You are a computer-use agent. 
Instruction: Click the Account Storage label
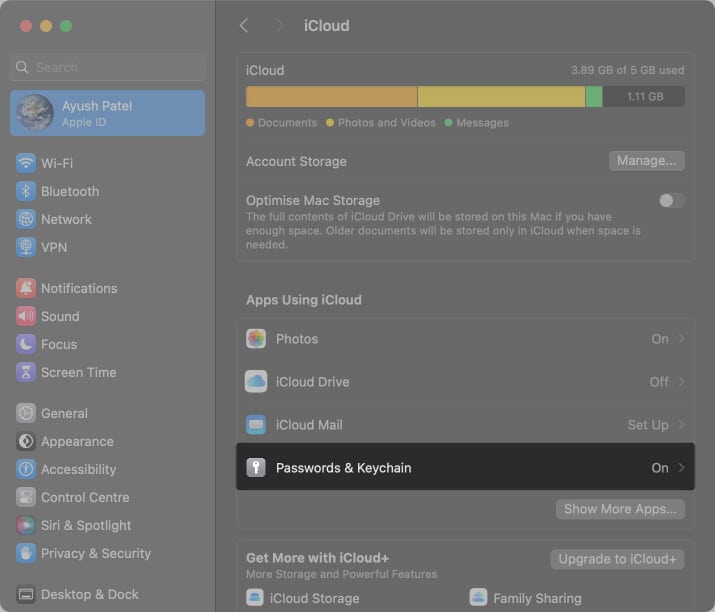296,161
